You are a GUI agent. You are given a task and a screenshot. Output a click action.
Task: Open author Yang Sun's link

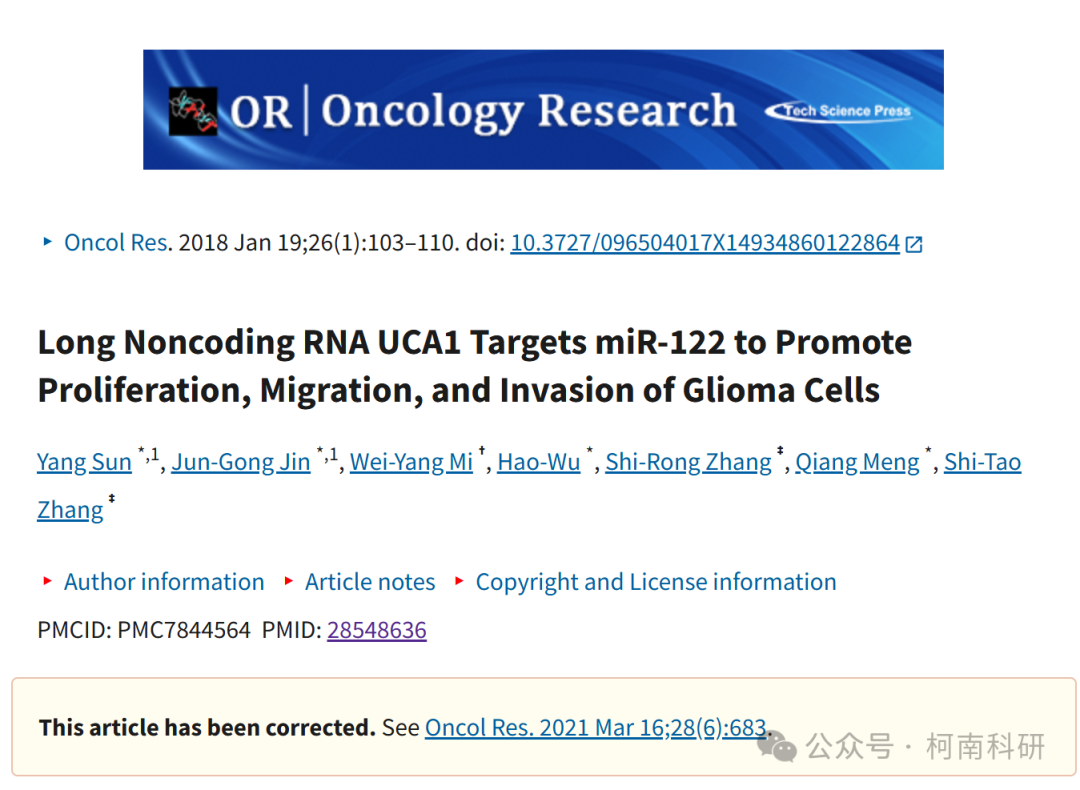point(84,461)
